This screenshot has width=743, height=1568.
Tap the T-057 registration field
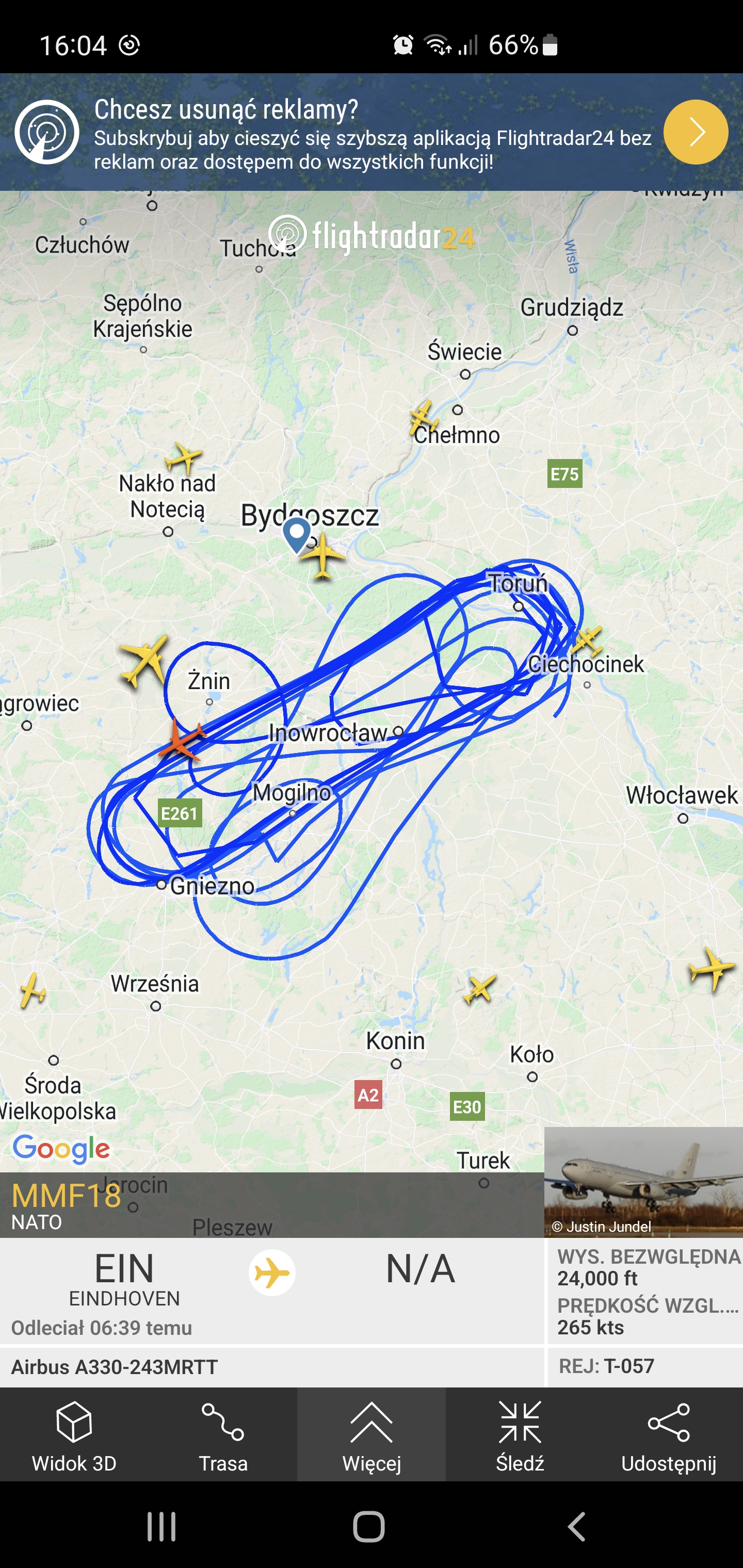pos(645,1366)
